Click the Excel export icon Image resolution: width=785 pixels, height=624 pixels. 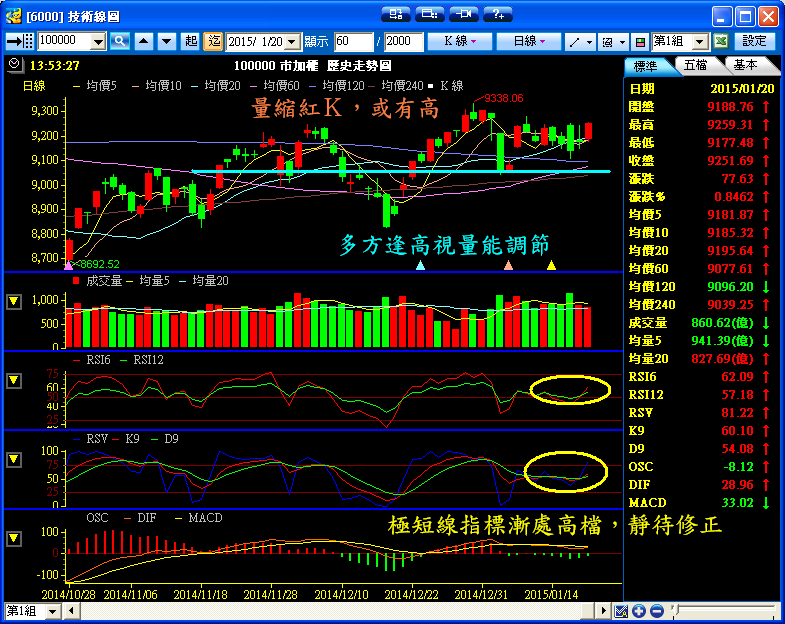721,41
